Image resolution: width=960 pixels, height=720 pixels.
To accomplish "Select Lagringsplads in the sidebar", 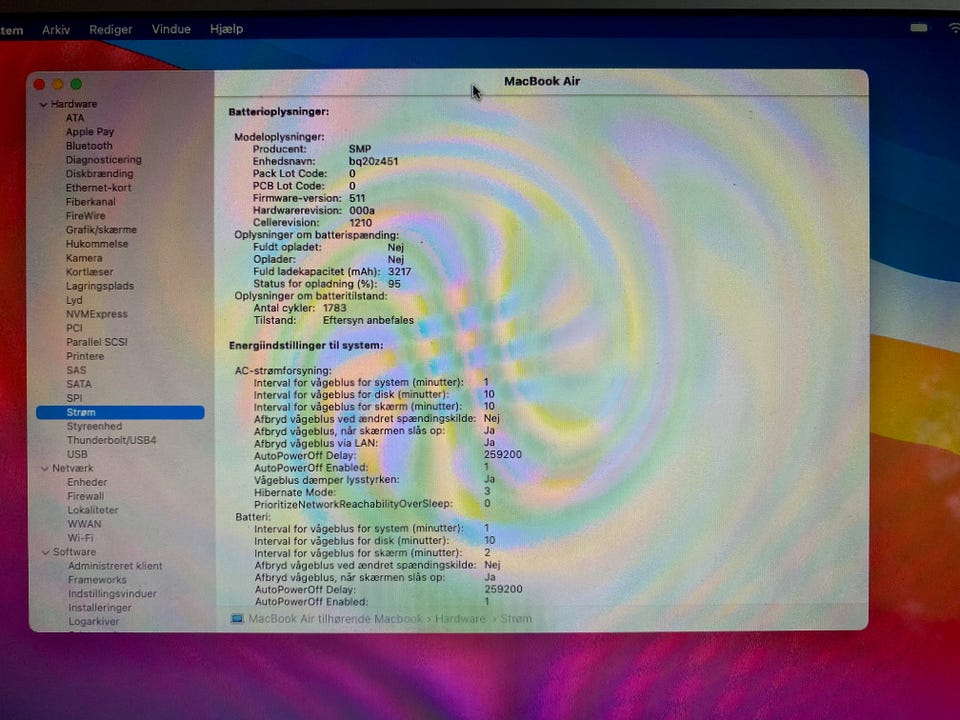I will (x=100, y=286).
